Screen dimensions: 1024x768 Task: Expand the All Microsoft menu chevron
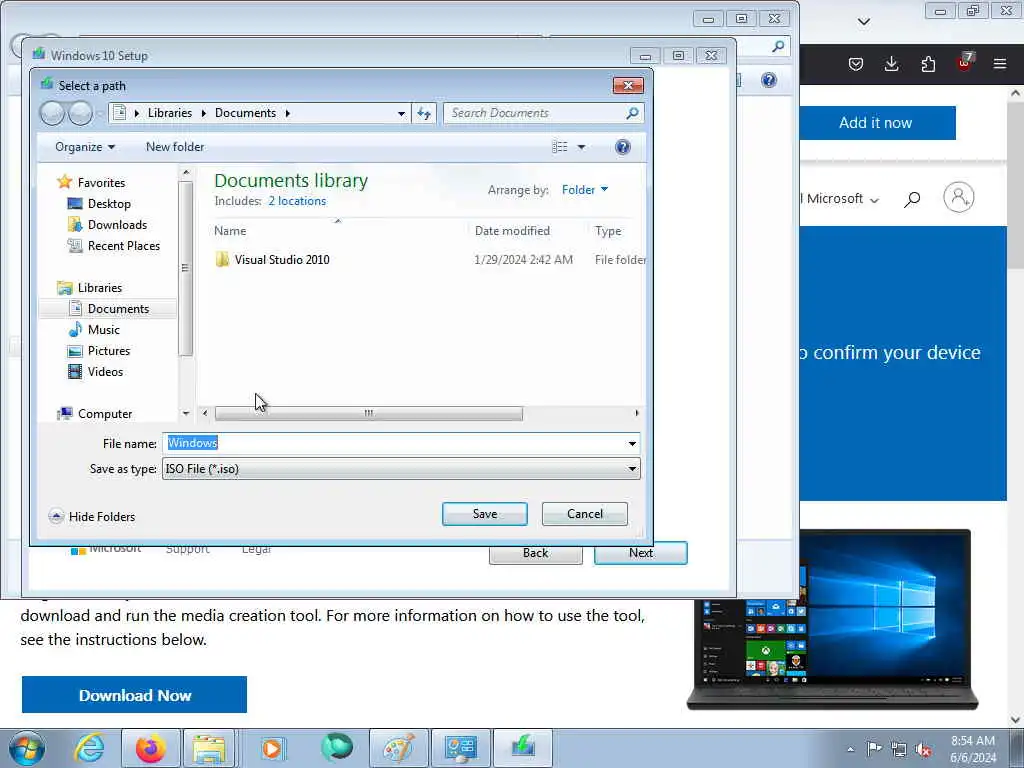pos(874,200)
